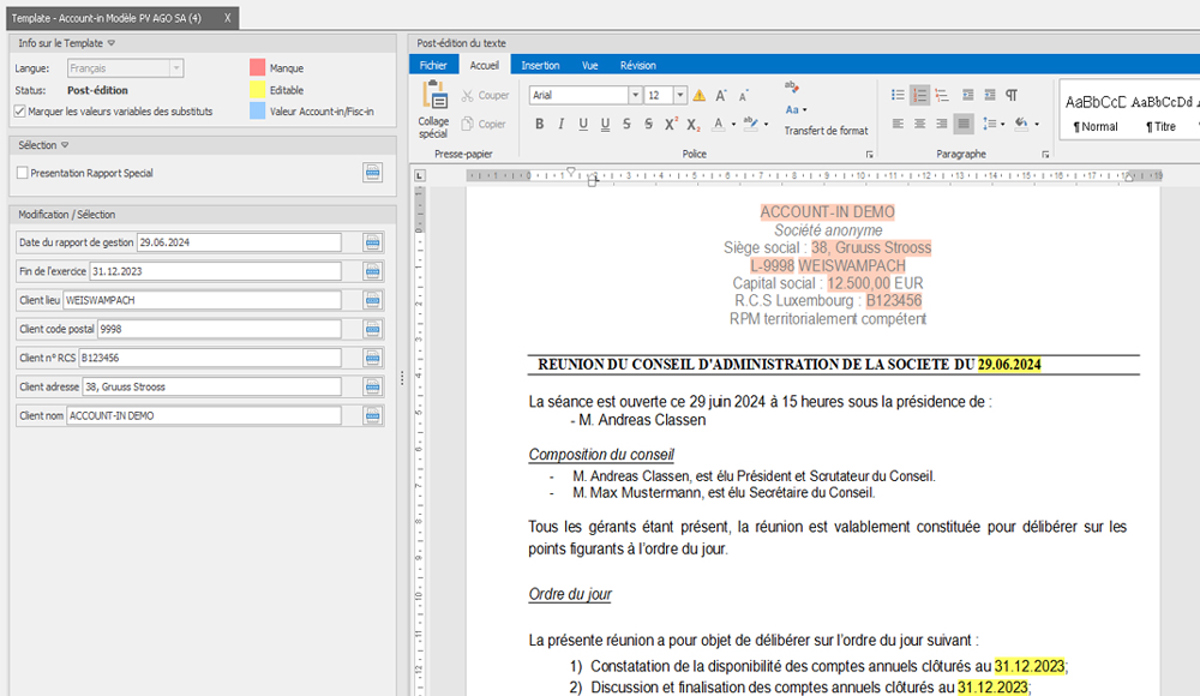Open the Fichier ribbon tab
Viewport: 1200px width, 696px height.
coord(433,65)
